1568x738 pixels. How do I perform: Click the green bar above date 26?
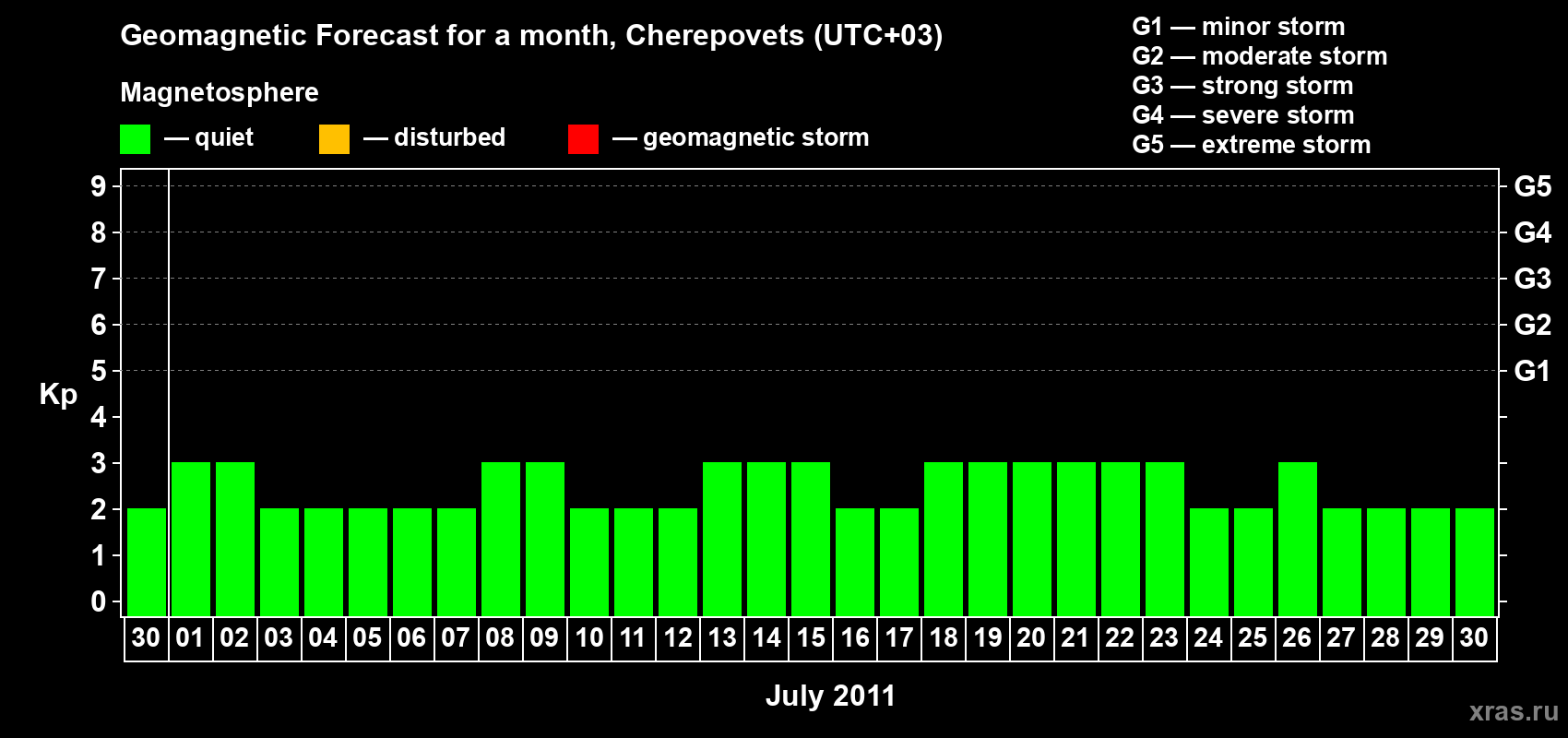click(1298, 539)
